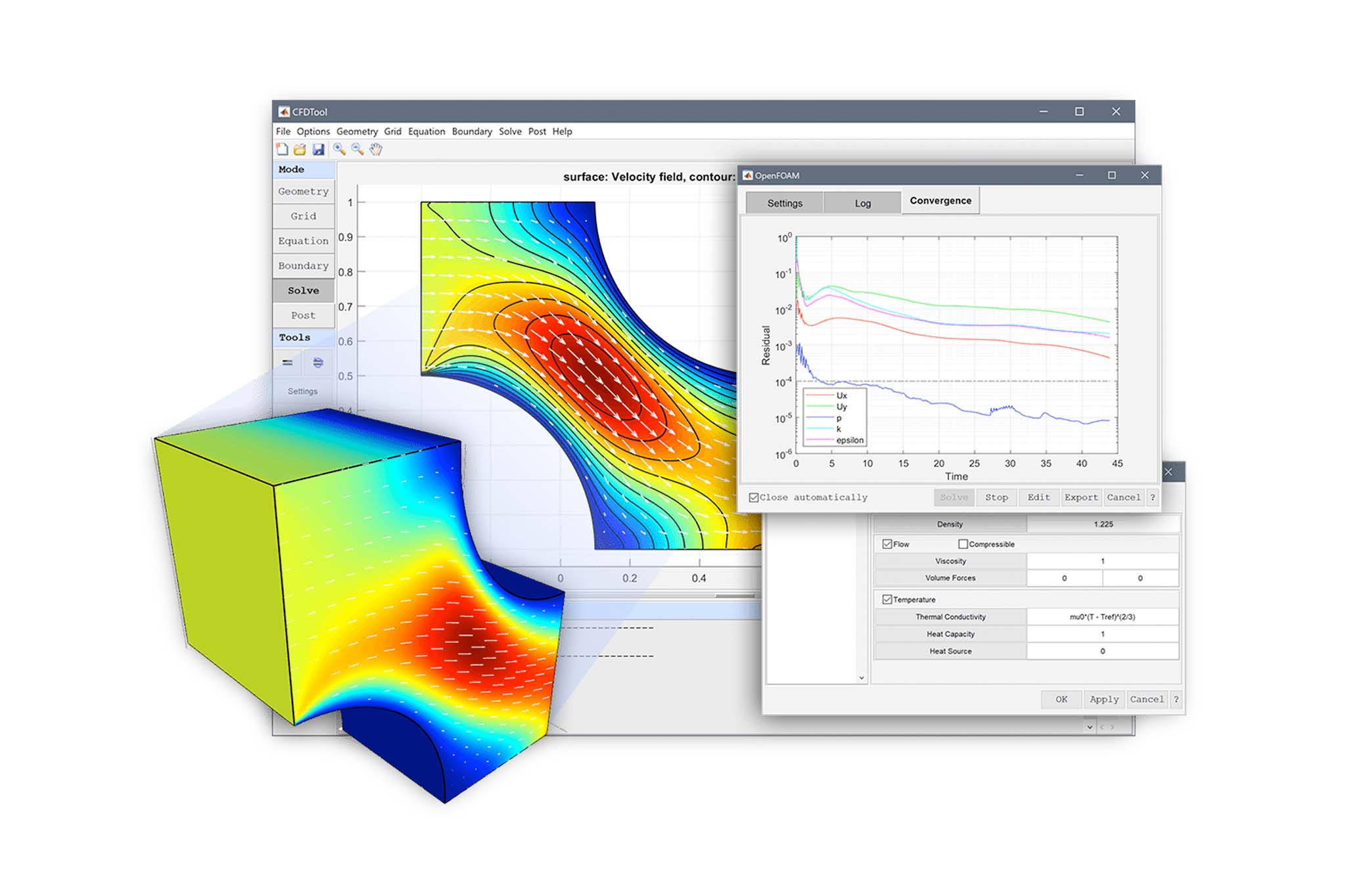1346x896 pixels.
Task: Maximize the OpenFOAM window
Action: [x=1112, y=175]
